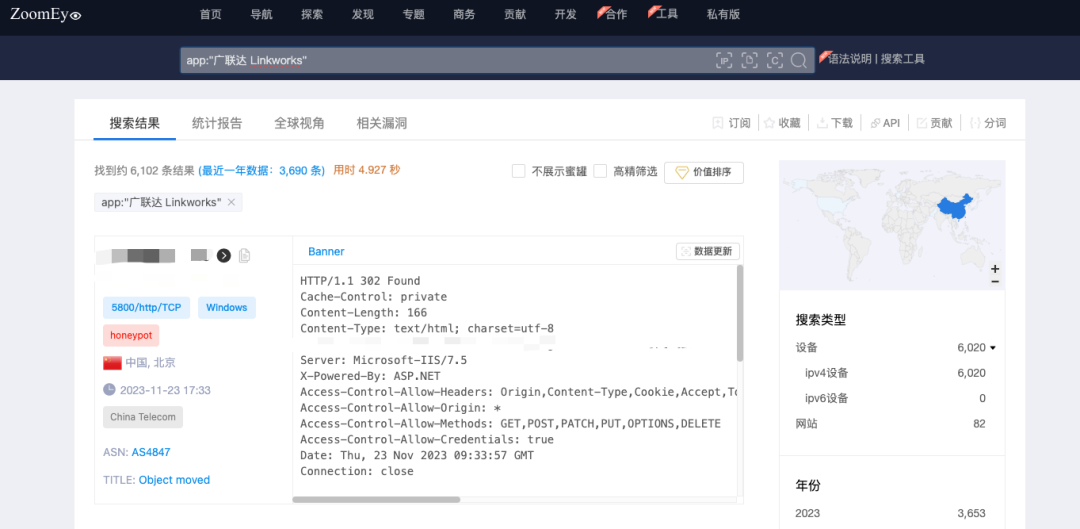Viewport: 1080px width, 529px height.
Task: Open the Object moved title link
Action: 174,480
